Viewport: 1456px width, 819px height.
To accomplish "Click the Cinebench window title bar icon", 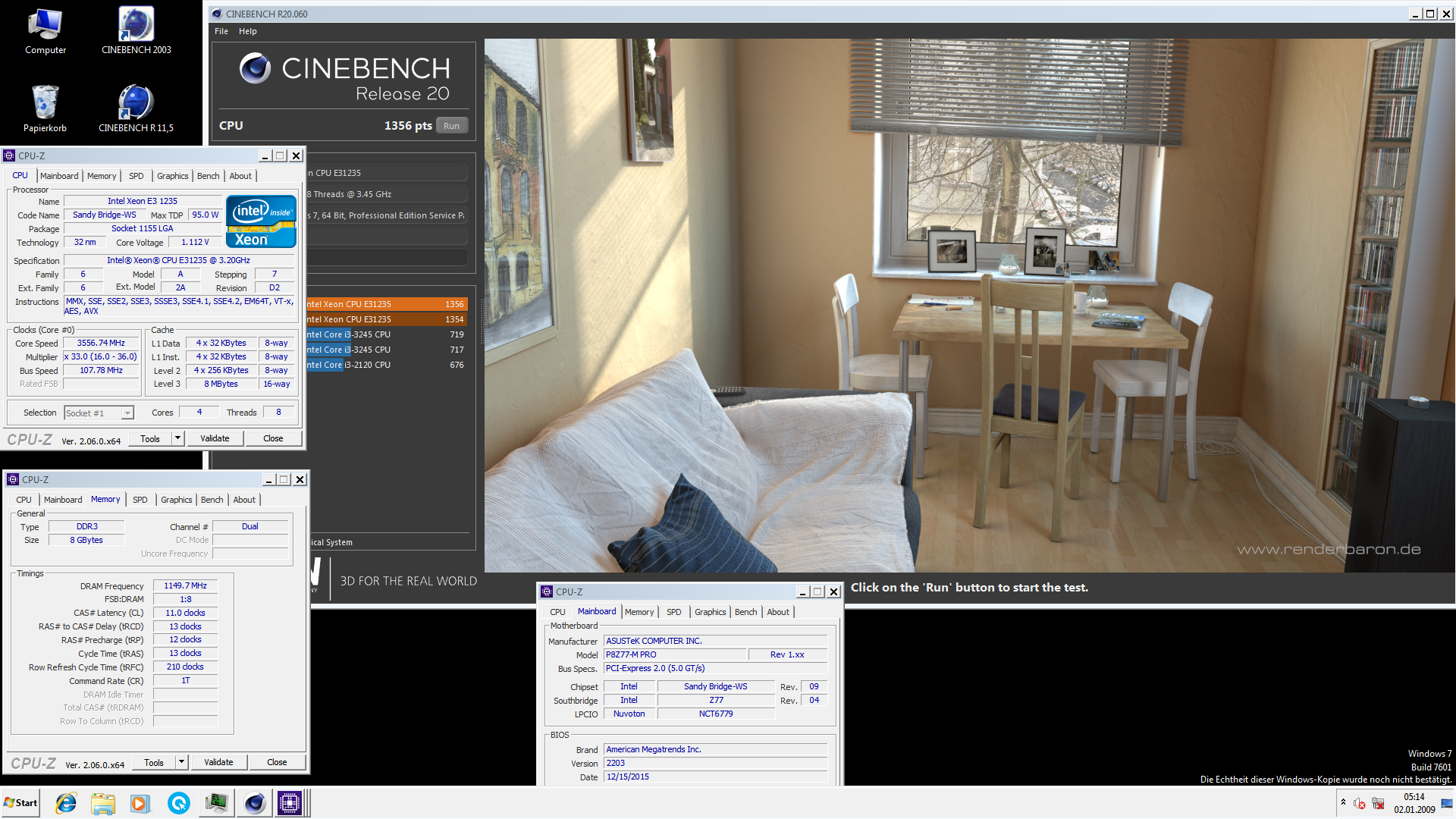I will (x=217, y=14).
